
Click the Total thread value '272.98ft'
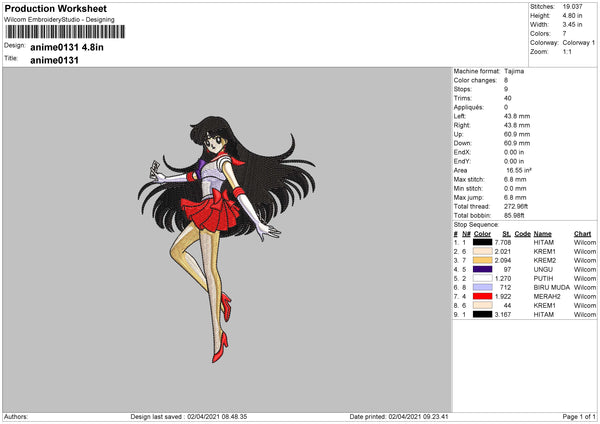coord(515,206)
